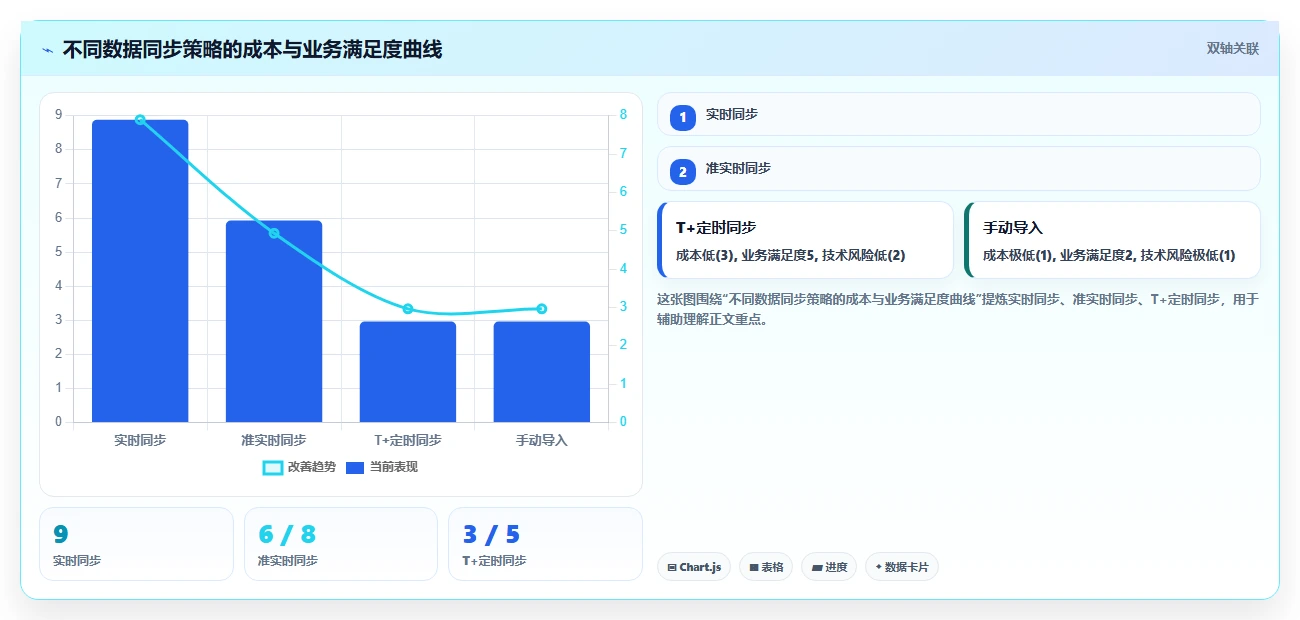Open the 准实时同步 list row
Viewport: 1300px width, 620px height.
pyautogui.click(x=959, y=169)
